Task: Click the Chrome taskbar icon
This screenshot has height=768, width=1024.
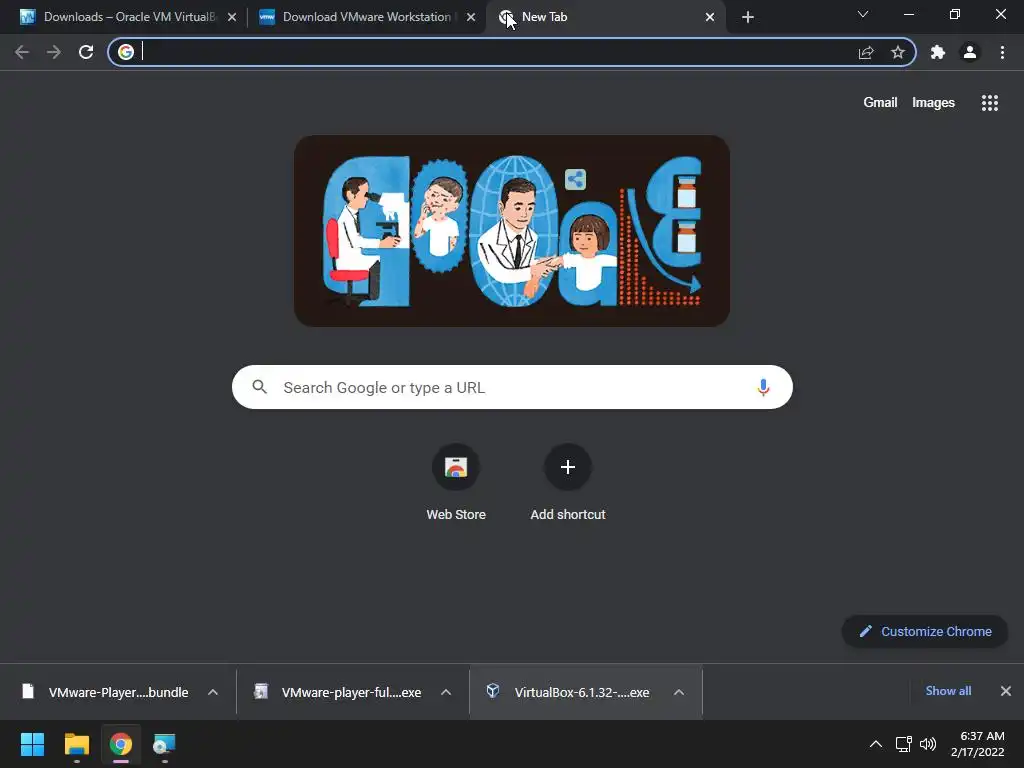Action: (120, 744)
